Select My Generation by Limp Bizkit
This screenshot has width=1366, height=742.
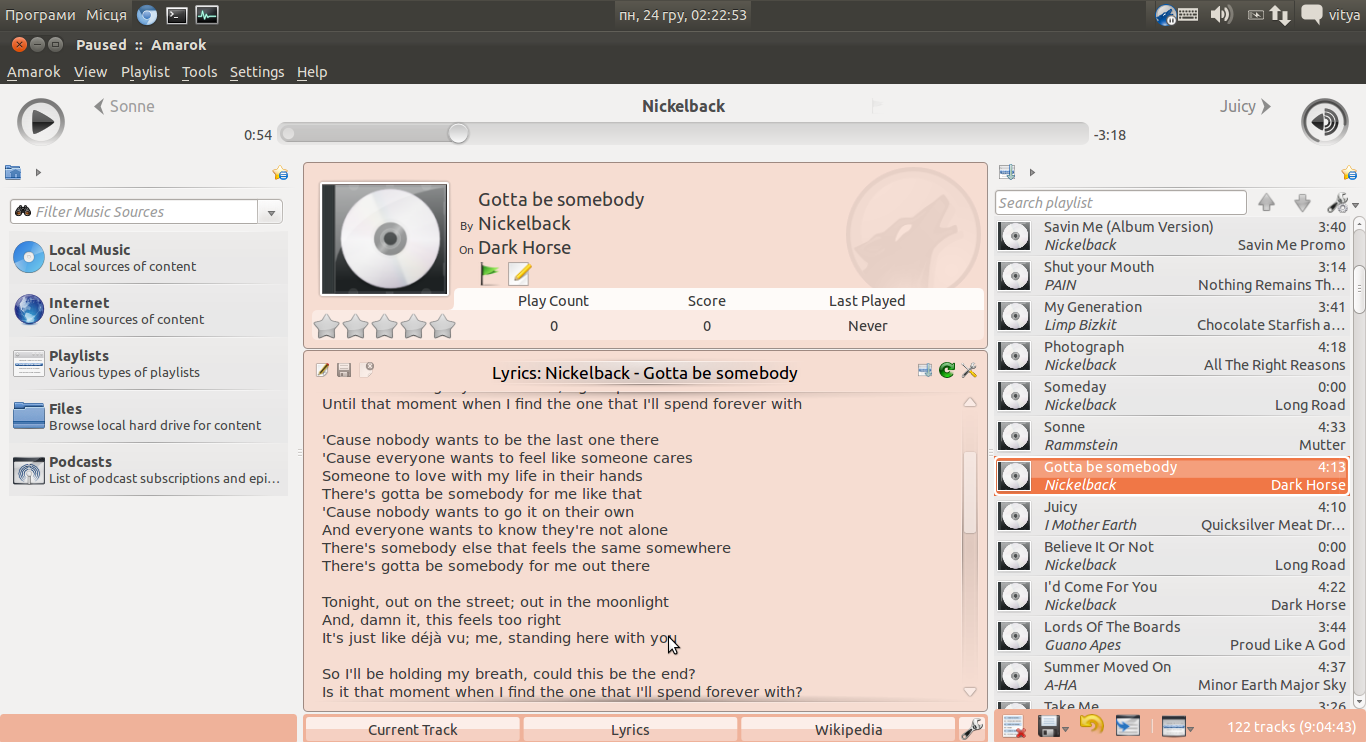tap(1173, 316)
